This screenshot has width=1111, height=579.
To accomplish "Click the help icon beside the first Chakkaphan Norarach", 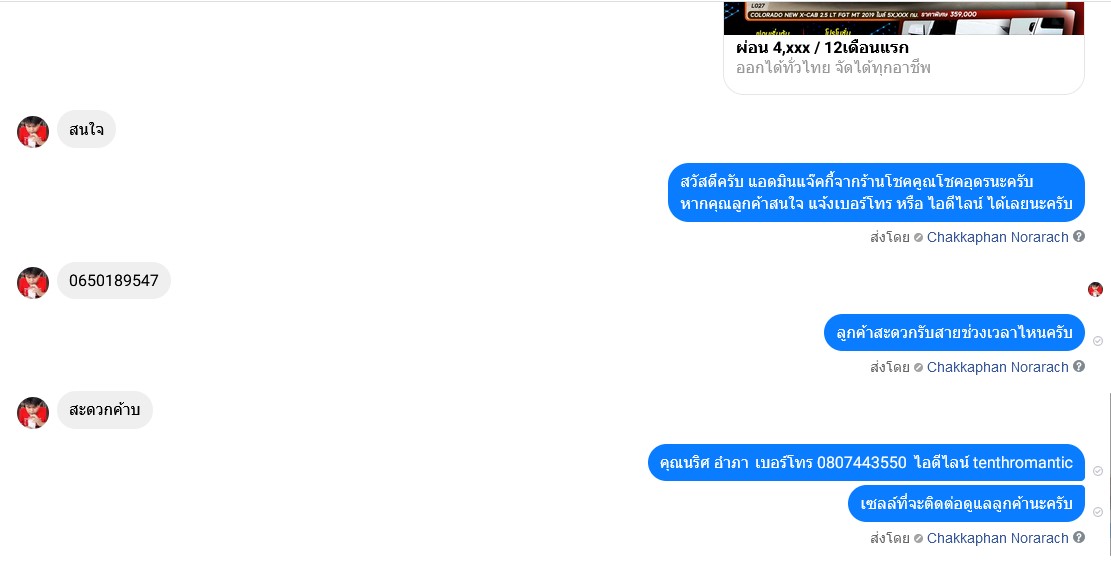I will coord(1078,237).
